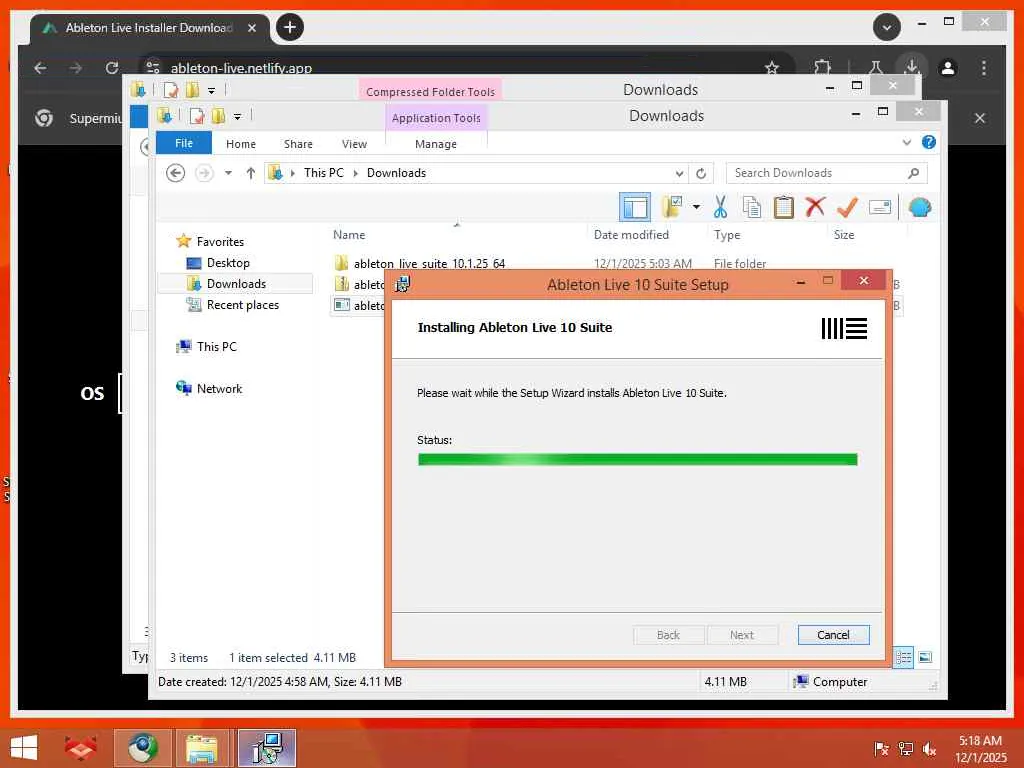Click This PC in the address breadcrumb
1024x768 pixels.
click(x=323, y=173)
